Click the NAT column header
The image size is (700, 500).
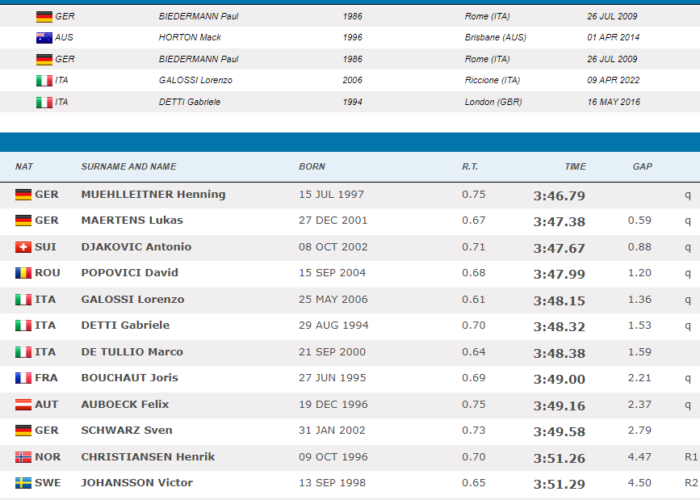[24, 166]
